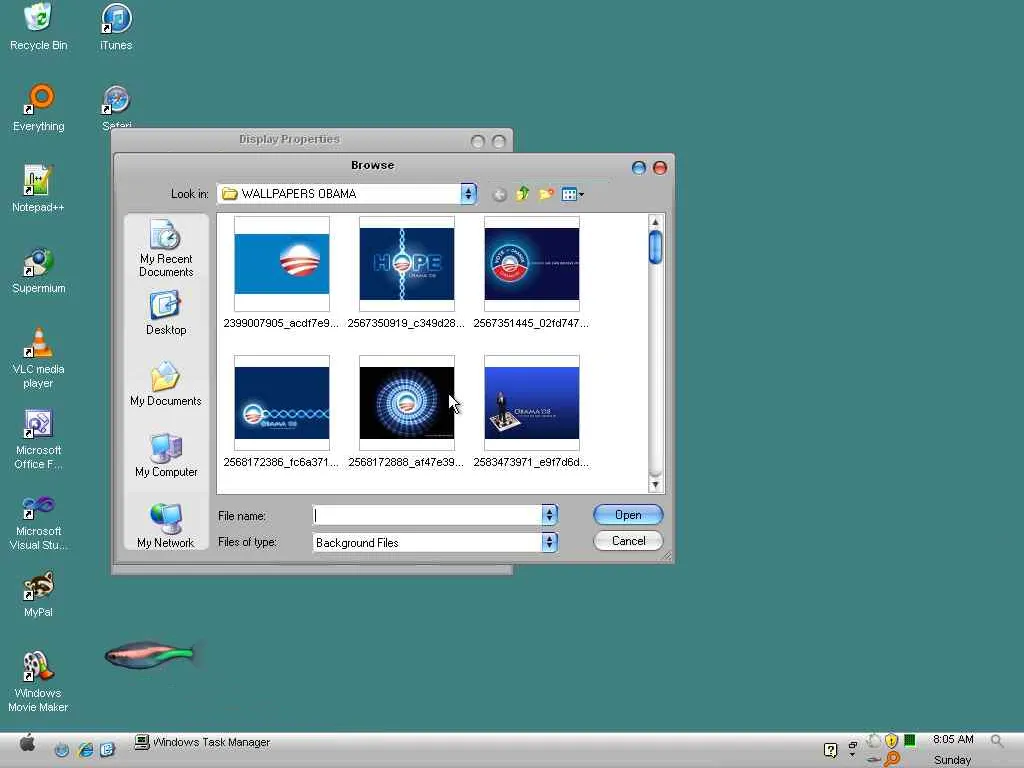The height and width of the screenshot is (768, 1024).
Task: Click the Cancel button
Action: coord(628,541)
